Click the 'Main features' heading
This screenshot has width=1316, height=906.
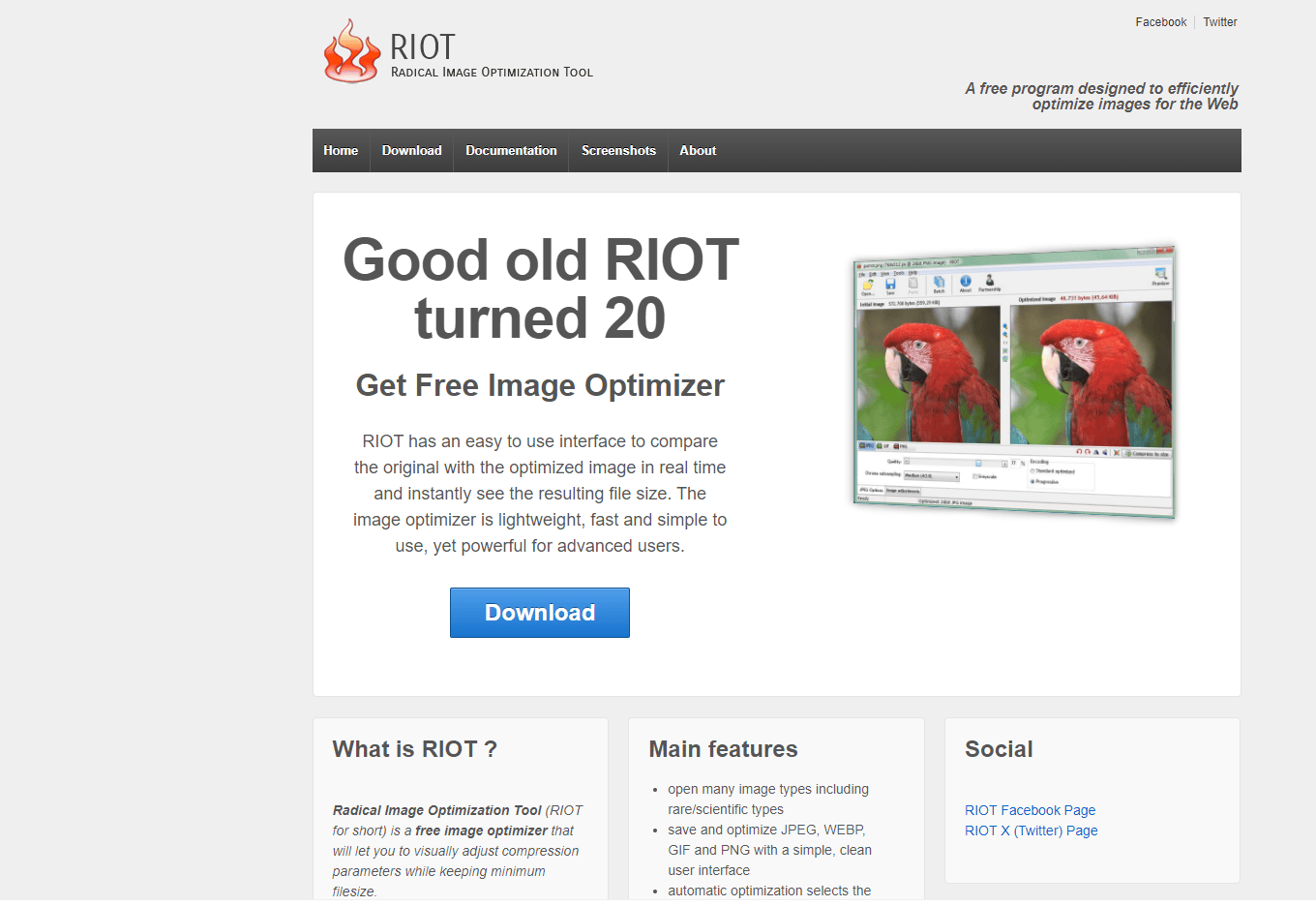[x=723, y=749]
